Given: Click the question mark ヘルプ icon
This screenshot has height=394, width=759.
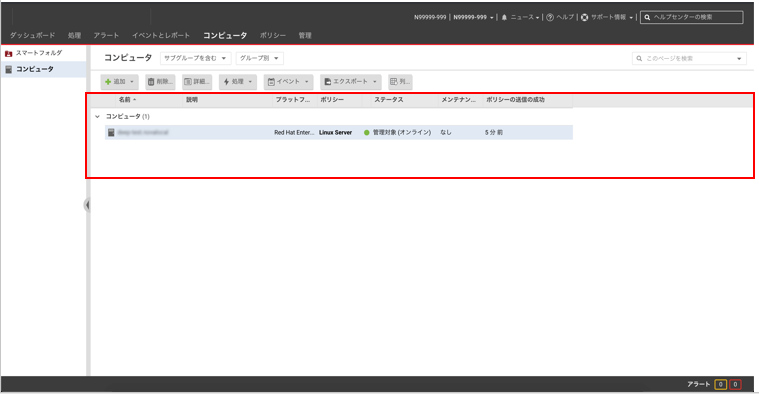Looking at the screenshot, I should (550, 17).
